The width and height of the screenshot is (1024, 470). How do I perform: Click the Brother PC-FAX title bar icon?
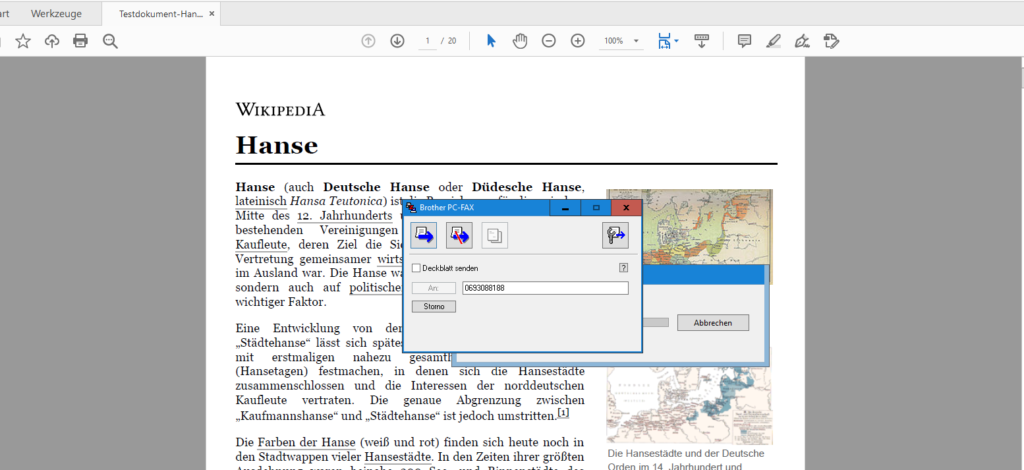411,208
